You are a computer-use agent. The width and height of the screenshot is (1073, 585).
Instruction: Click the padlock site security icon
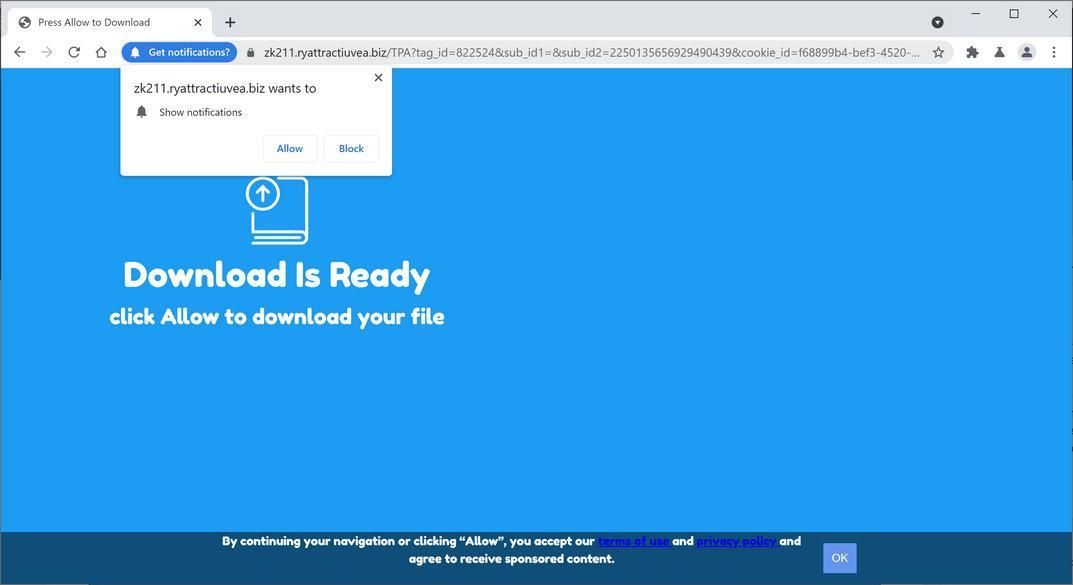tap(250, 52)
